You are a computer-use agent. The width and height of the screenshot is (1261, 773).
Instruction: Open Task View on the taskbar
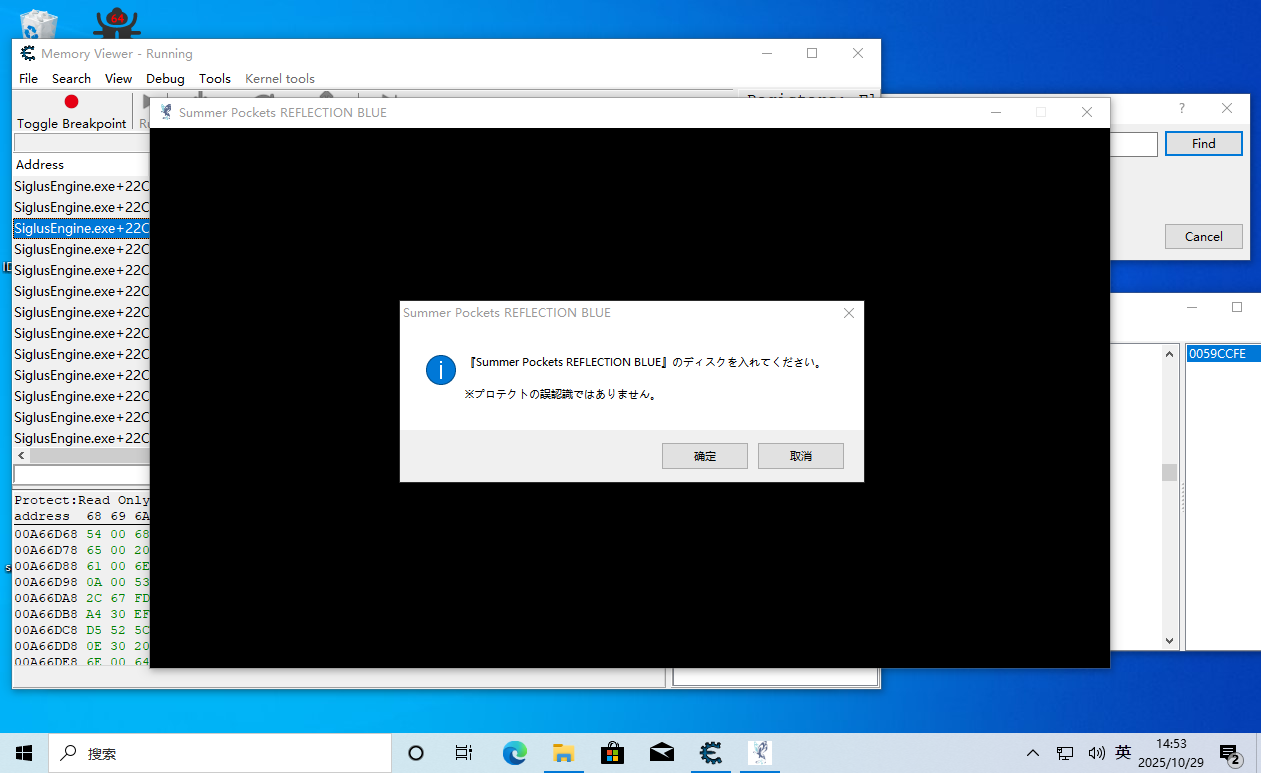(464, 753)
